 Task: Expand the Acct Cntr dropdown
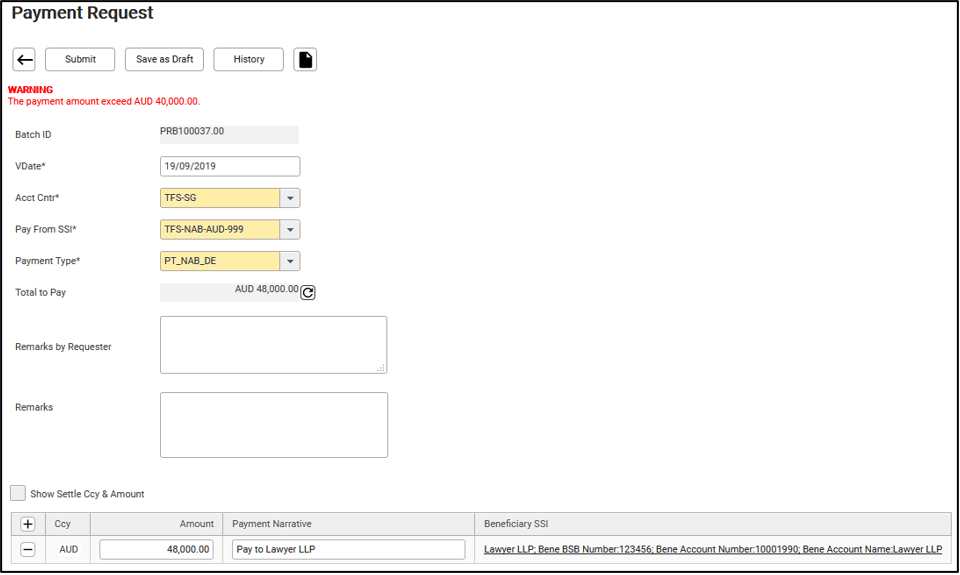pyautogui.click(x=289, y=198)
